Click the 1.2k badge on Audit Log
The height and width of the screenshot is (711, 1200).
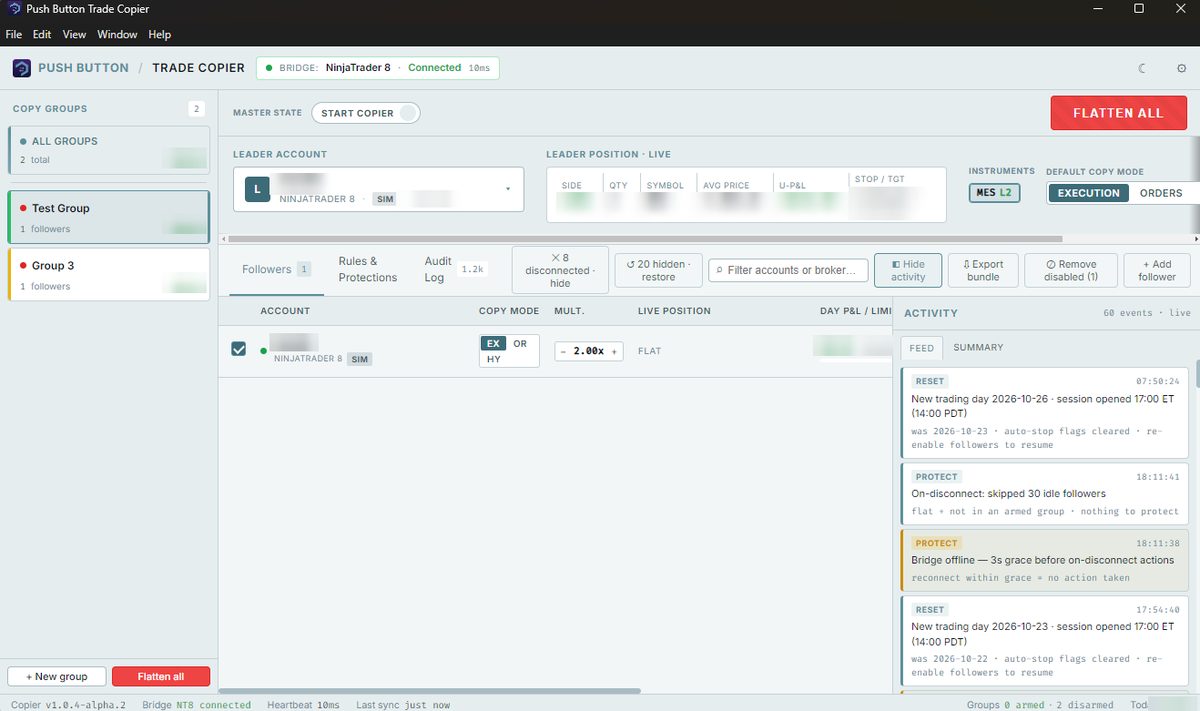pyautogui.click(x=472, y=269)
